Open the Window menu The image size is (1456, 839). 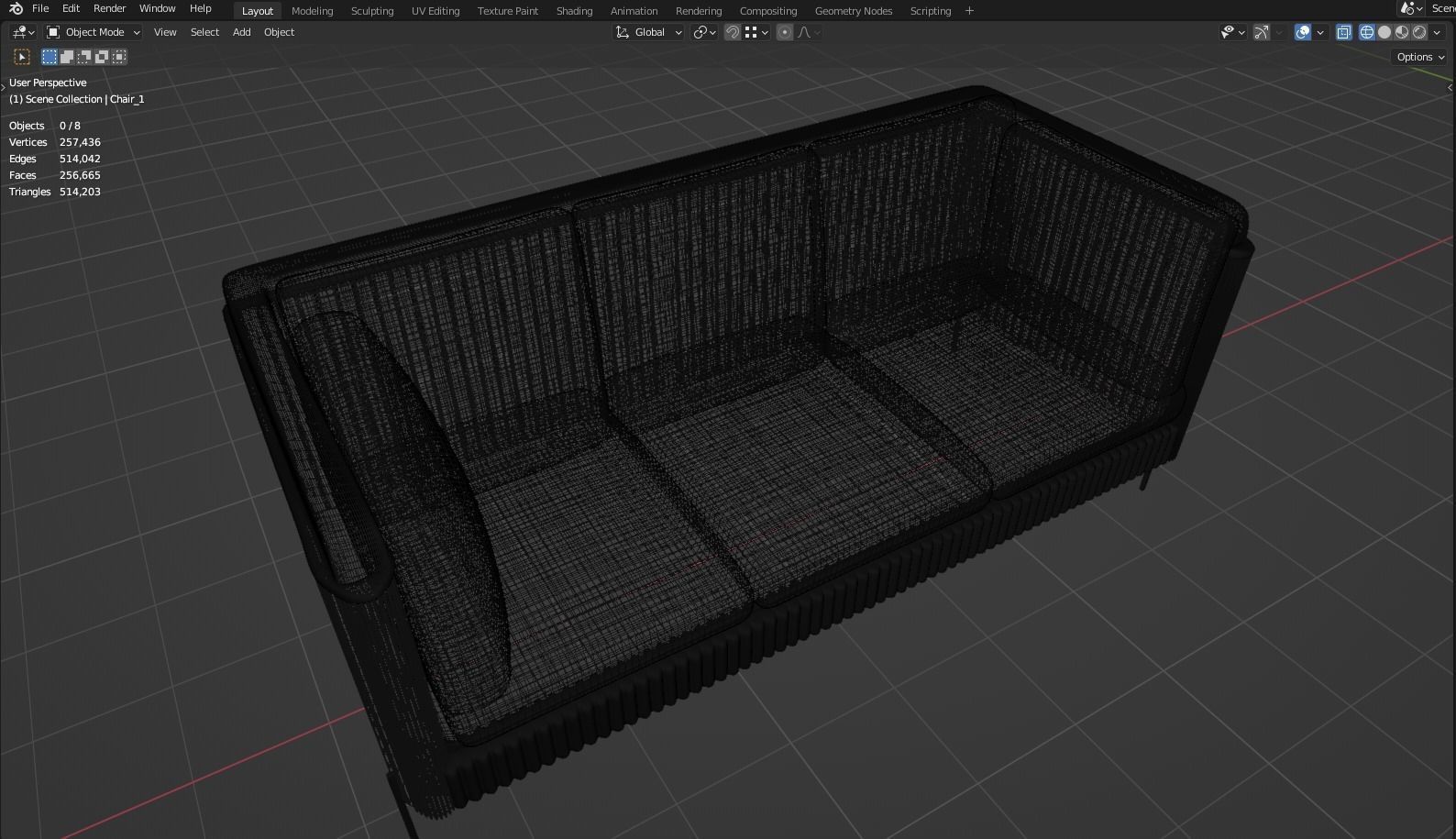tap(157, 8)
